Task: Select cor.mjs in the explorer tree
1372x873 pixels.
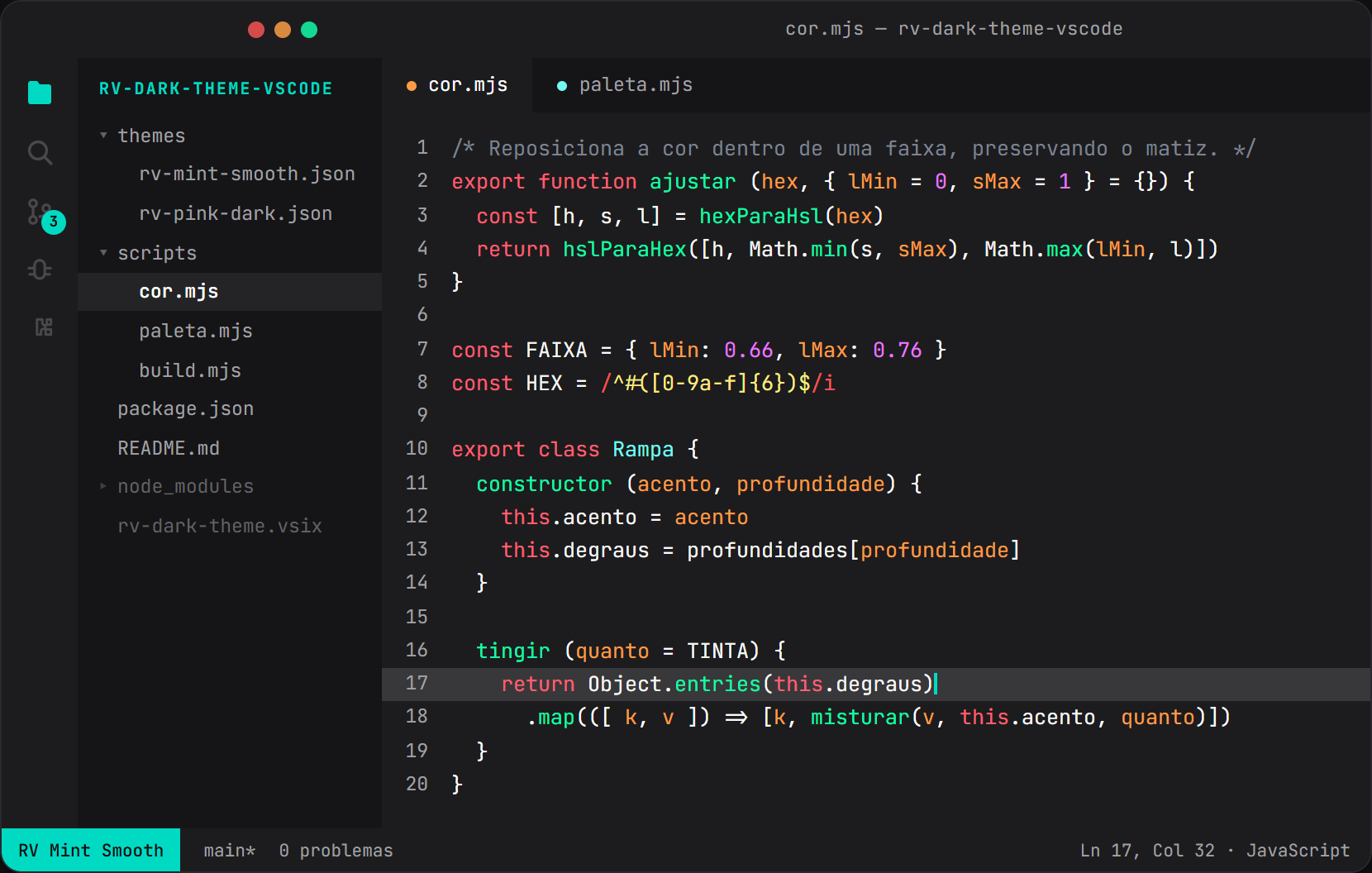Action: pyautogui.click(x=230, y=292)
